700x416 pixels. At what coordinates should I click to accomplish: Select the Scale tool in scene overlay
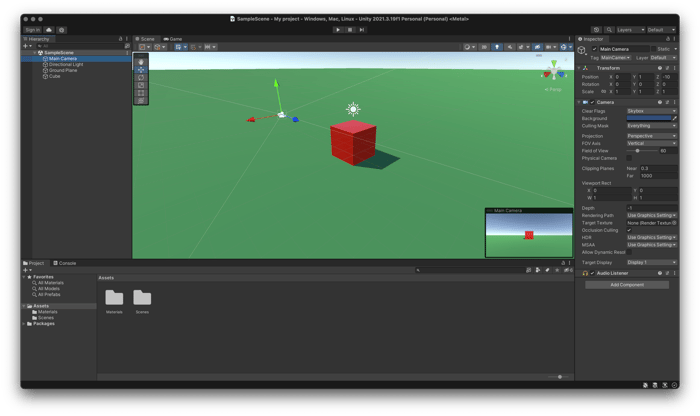click(141, 85)
